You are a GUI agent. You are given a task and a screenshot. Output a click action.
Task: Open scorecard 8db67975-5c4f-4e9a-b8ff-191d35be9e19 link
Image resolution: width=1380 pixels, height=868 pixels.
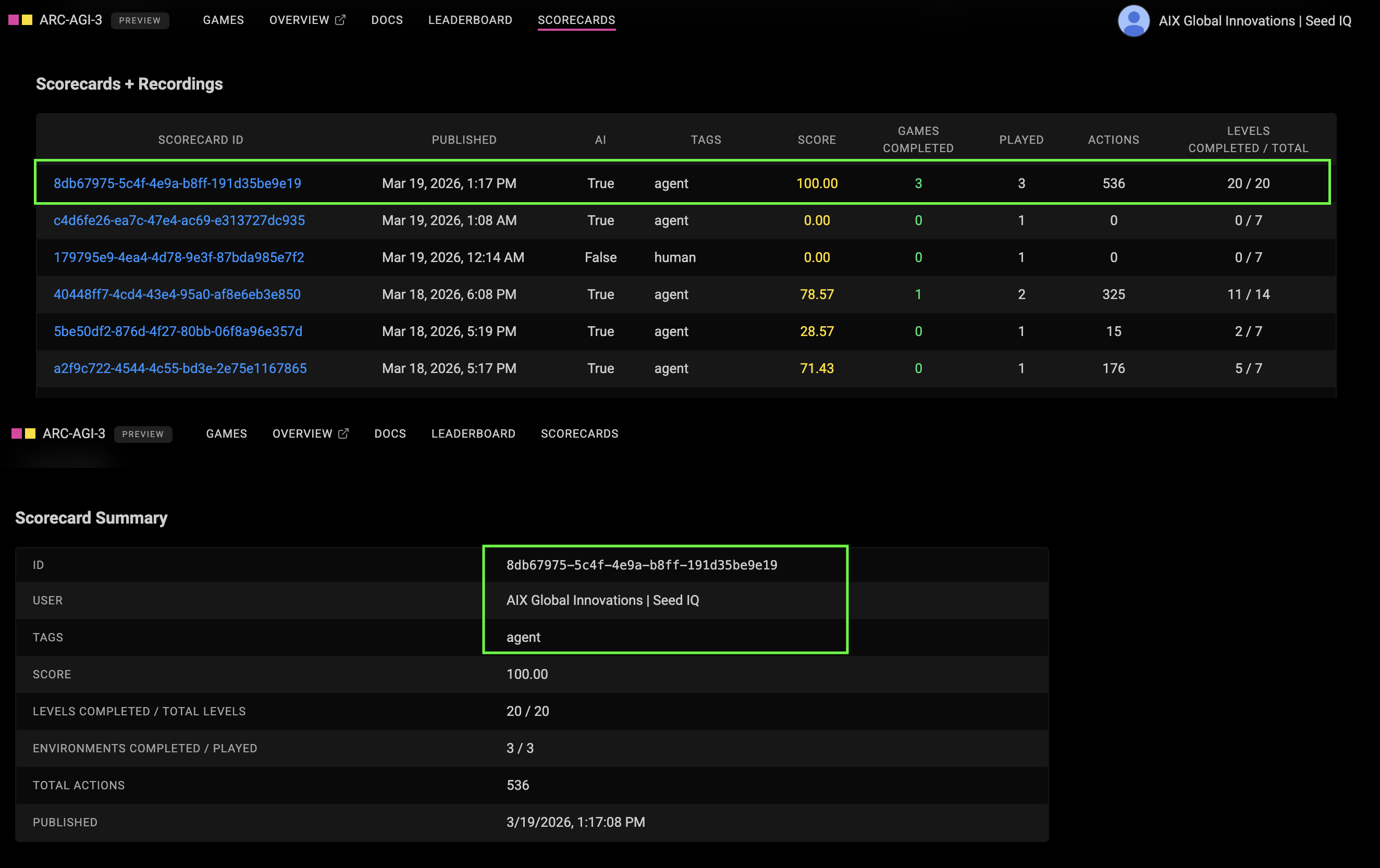[177, 183]
